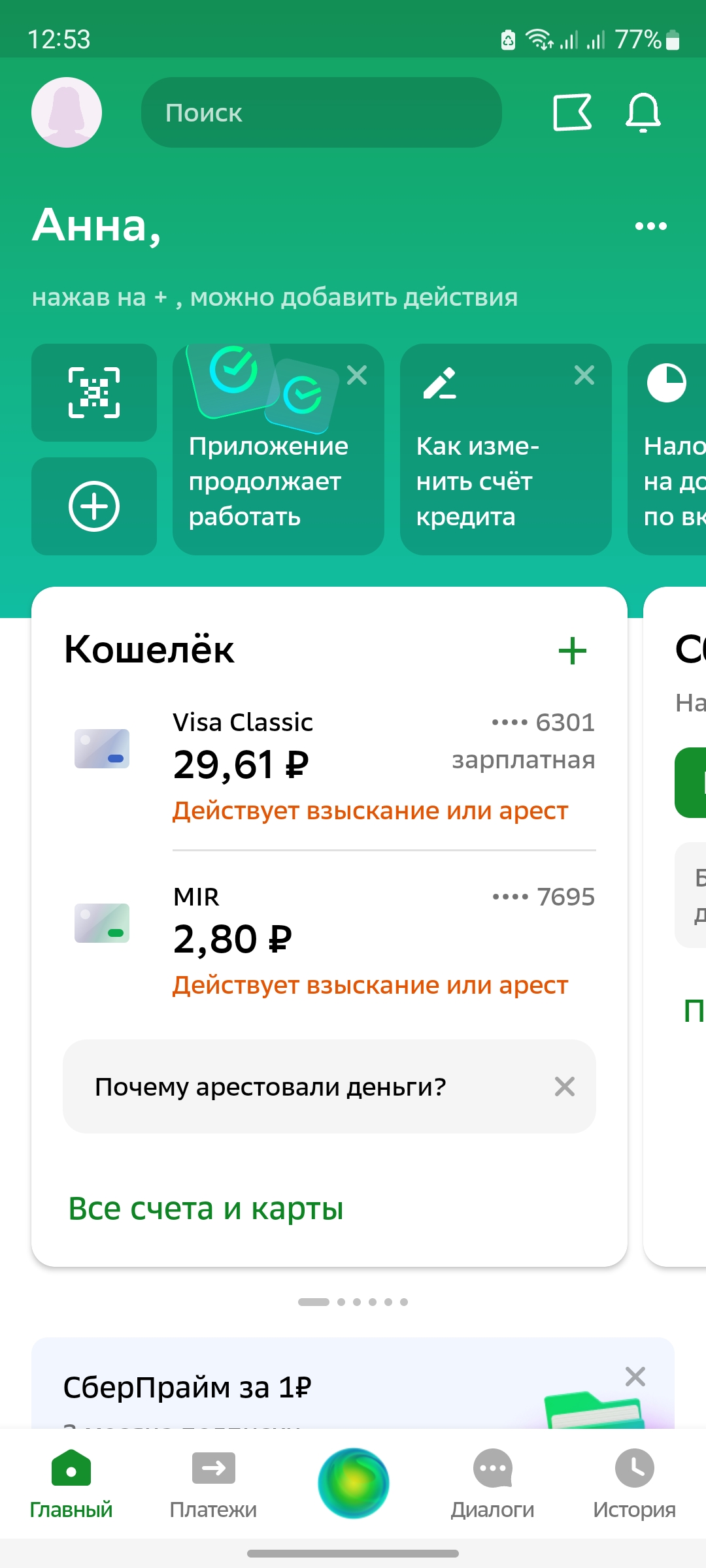Open the pie-chart tax tile
The image size is (706, 1568).
pos(667,449)
